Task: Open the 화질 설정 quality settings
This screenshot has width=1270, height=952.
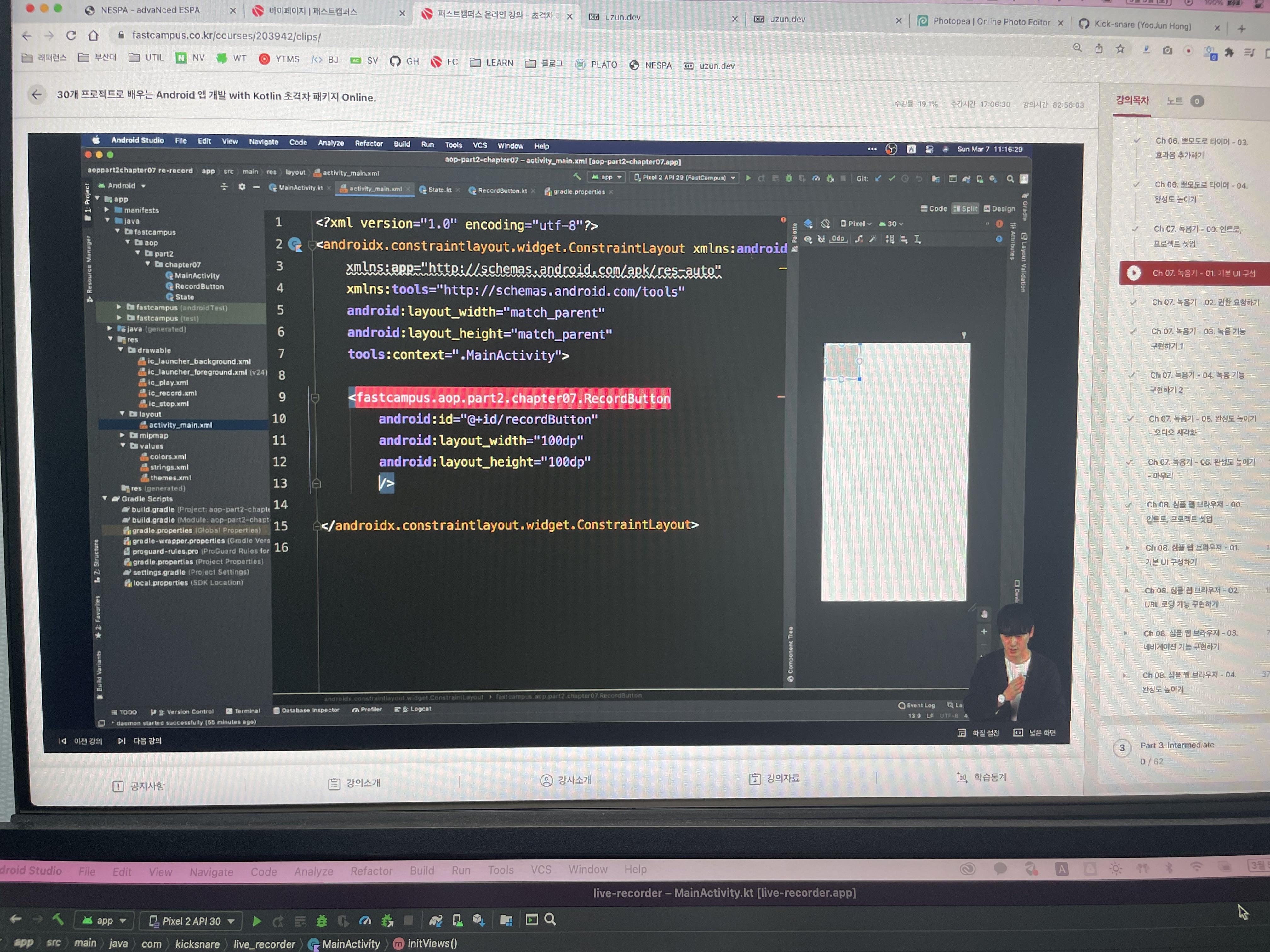Action: coord(978,733)
